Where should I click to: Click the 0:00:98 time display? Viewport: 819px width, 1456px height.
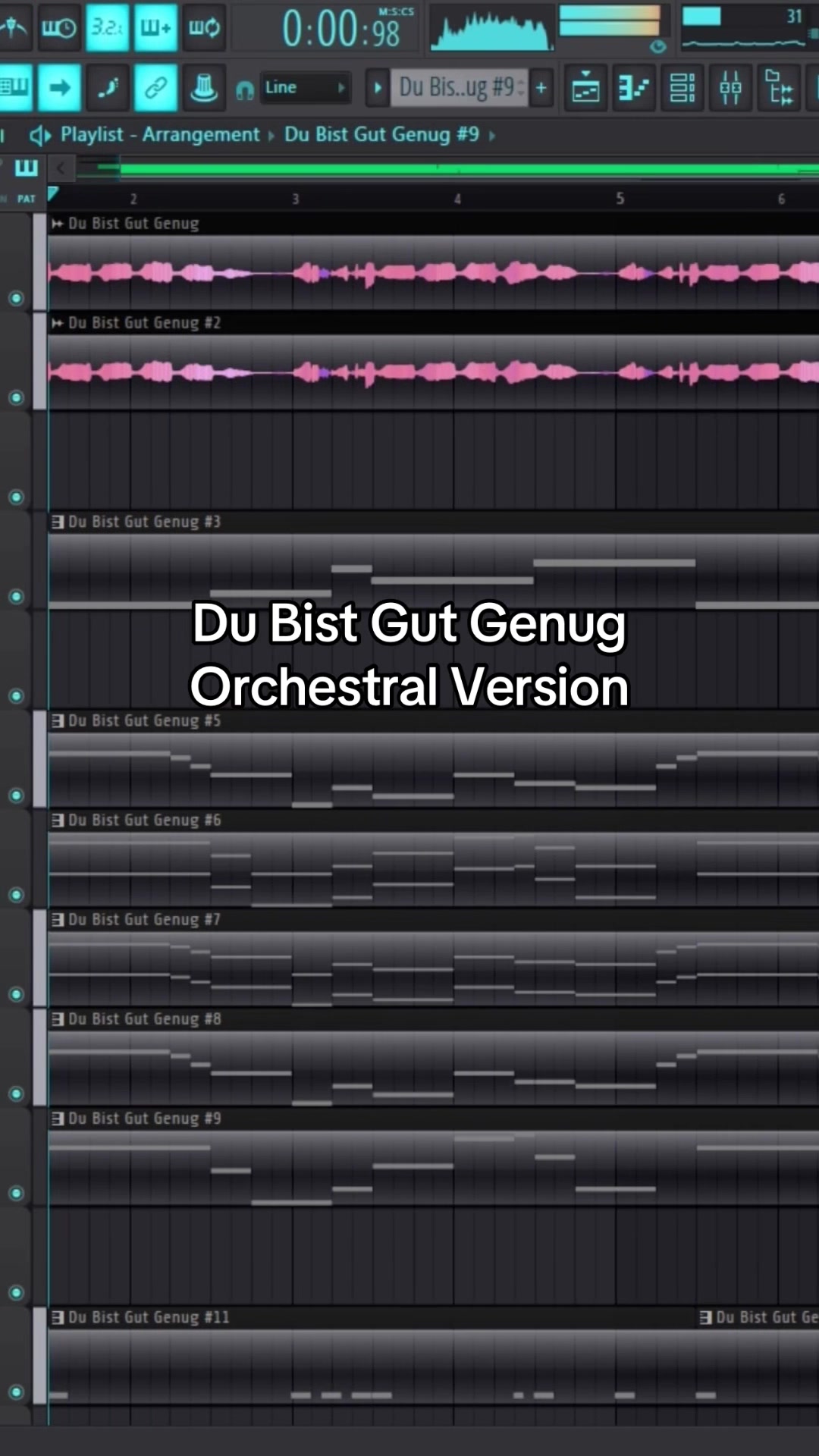pyautogui.click(x=340, y=29)
